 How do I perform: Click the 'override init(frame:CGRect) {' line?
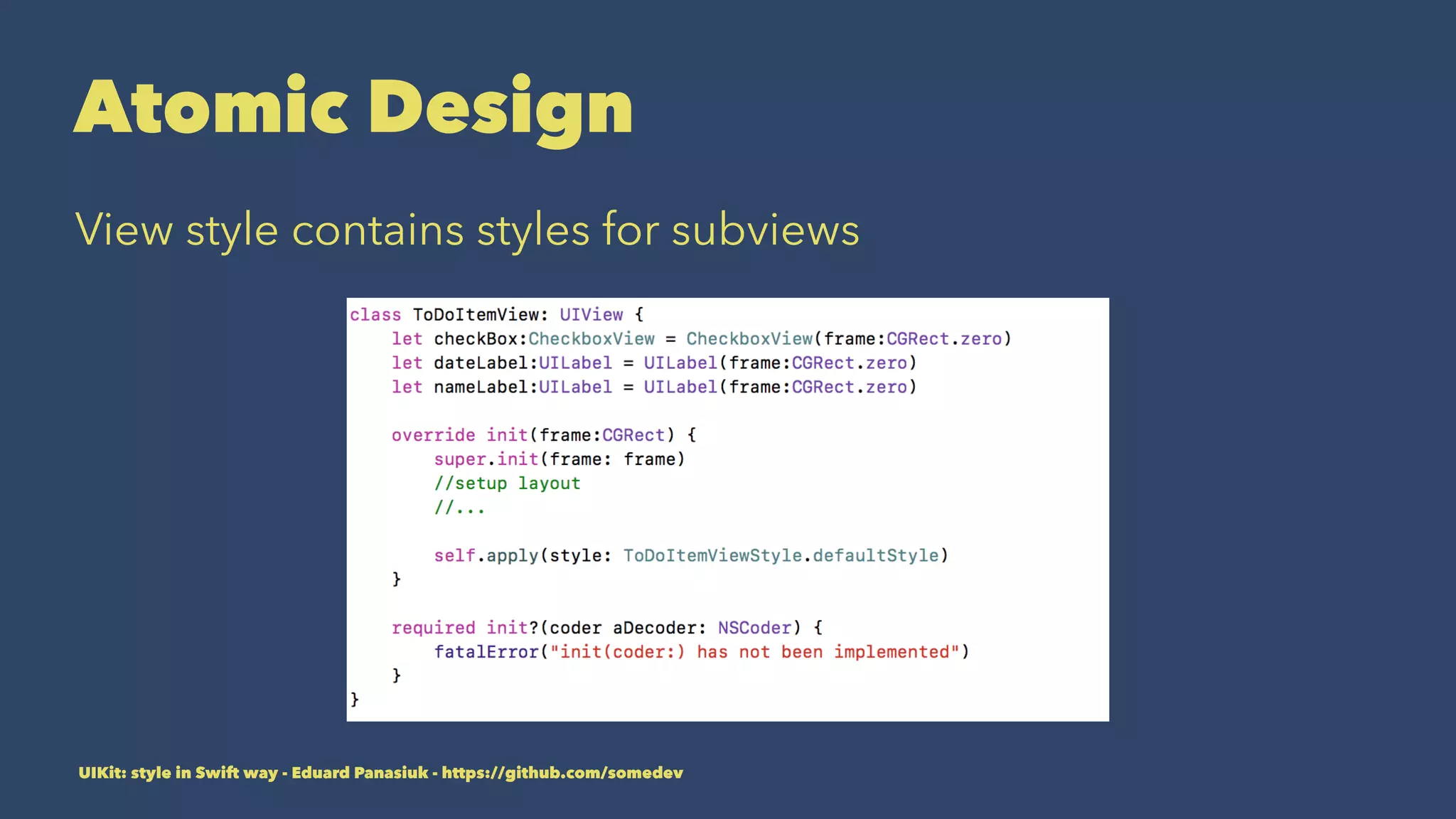coord(544,434)
